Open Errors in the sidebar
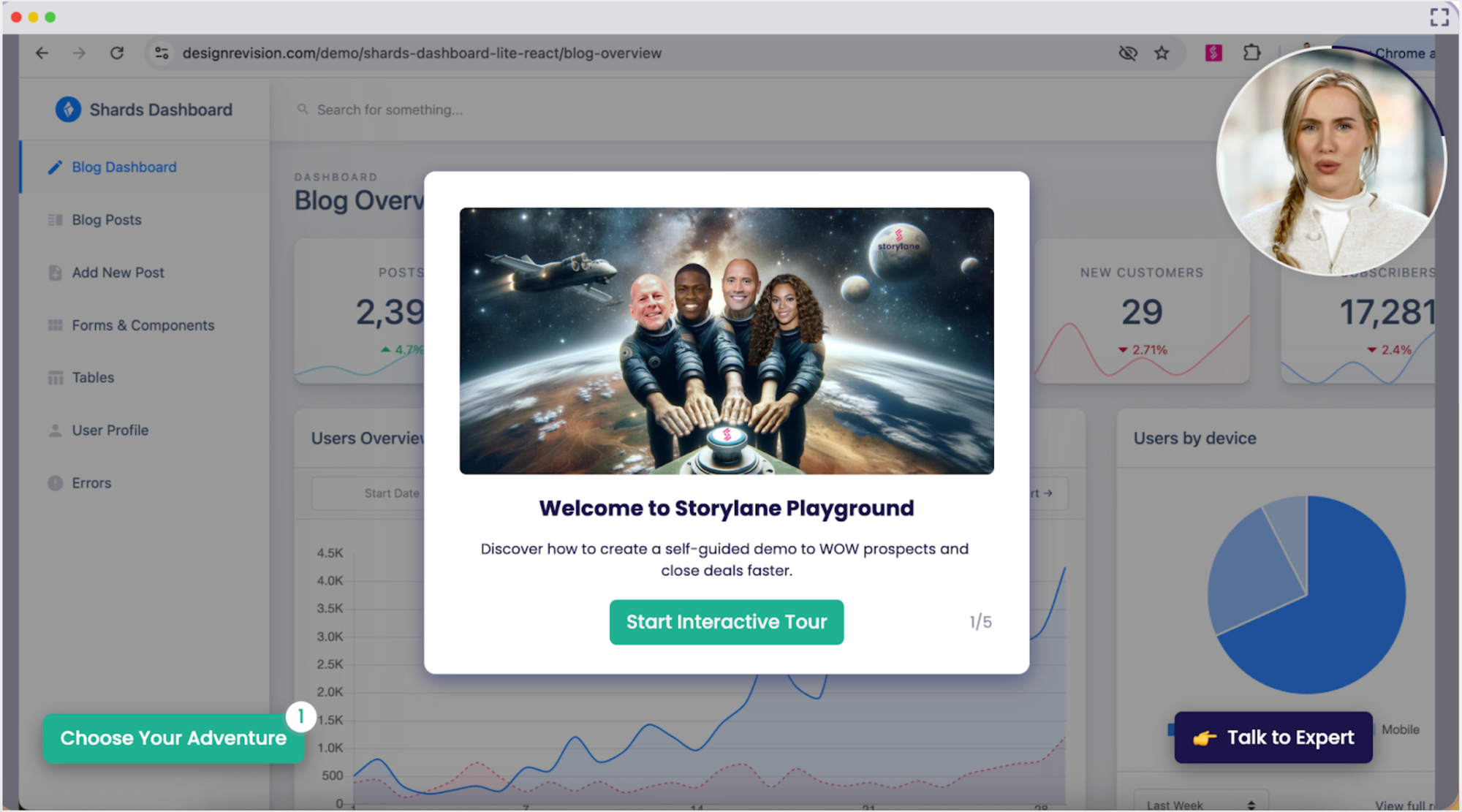 [145, 483]
